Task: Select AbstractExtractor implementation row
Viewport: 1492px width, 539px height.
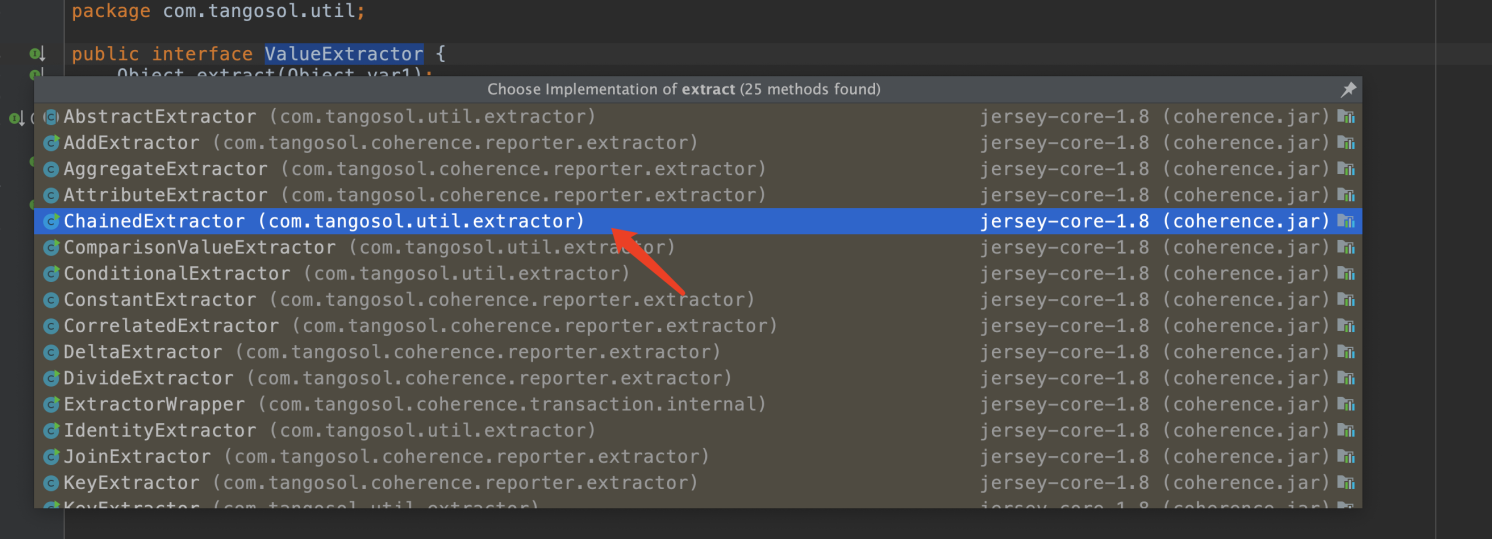Action: pyautogui.click(x=698, y=117)
